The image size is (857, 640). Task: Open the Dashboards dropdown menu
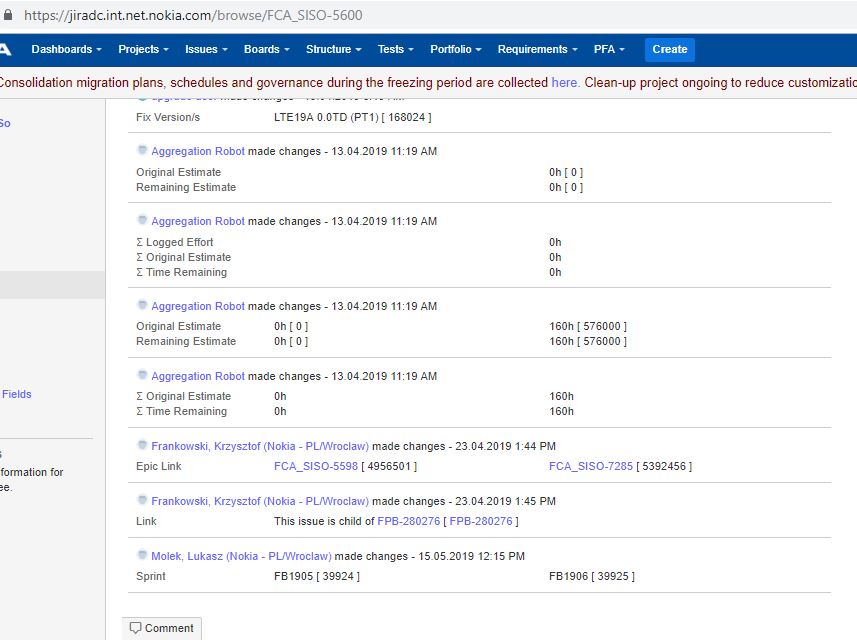pos(63,49)
